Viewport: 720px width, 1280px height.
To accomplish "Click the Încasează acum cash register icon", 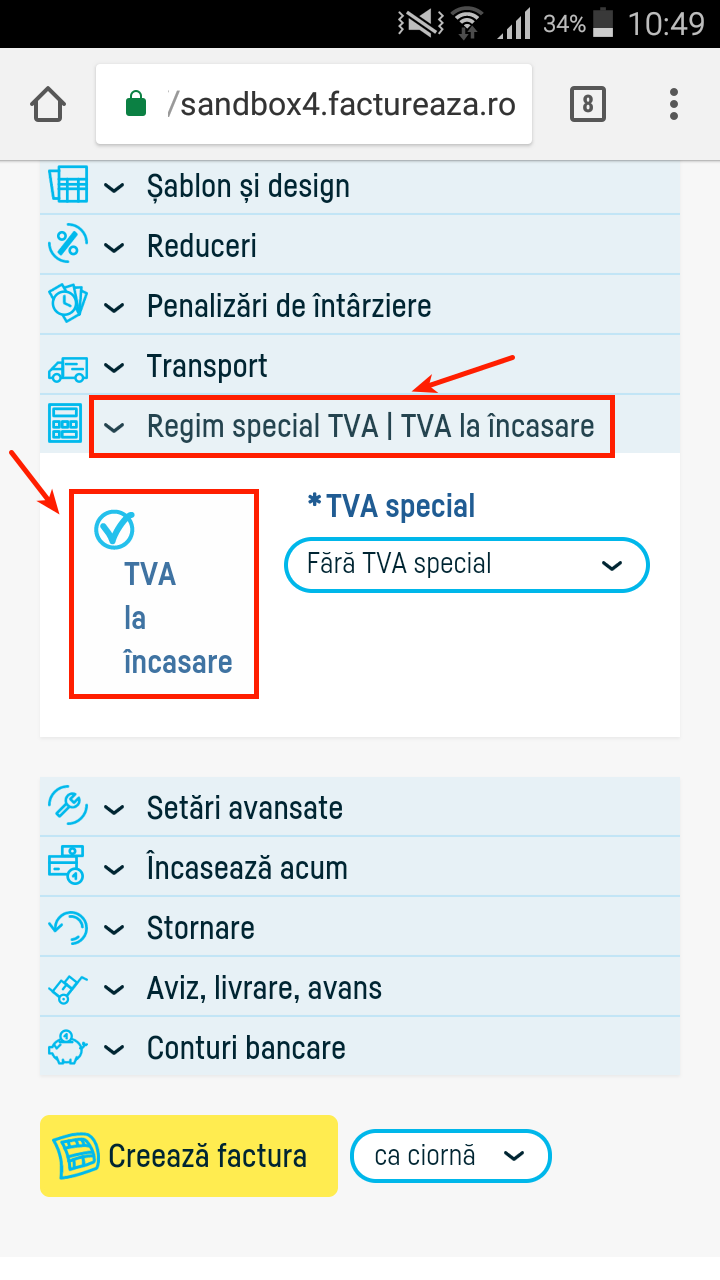I will pos(64,867).
